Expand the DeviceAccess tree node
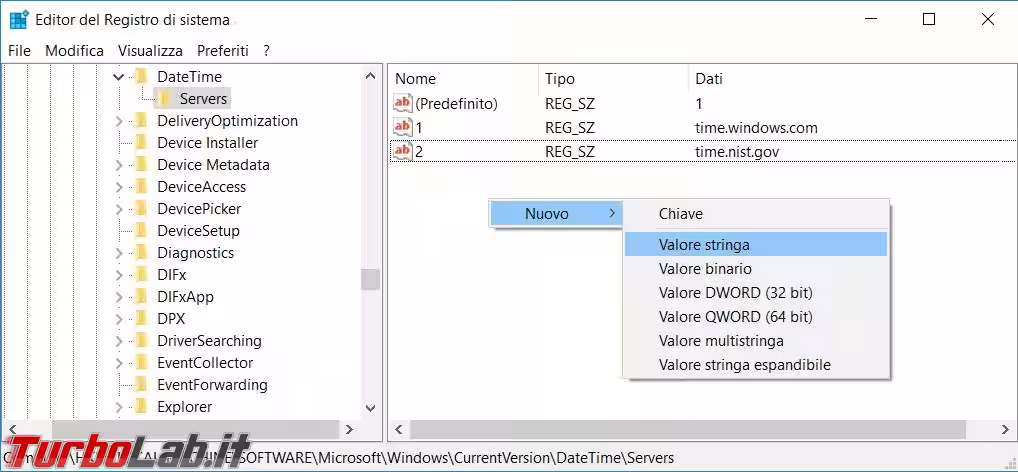 pos(119,187)
